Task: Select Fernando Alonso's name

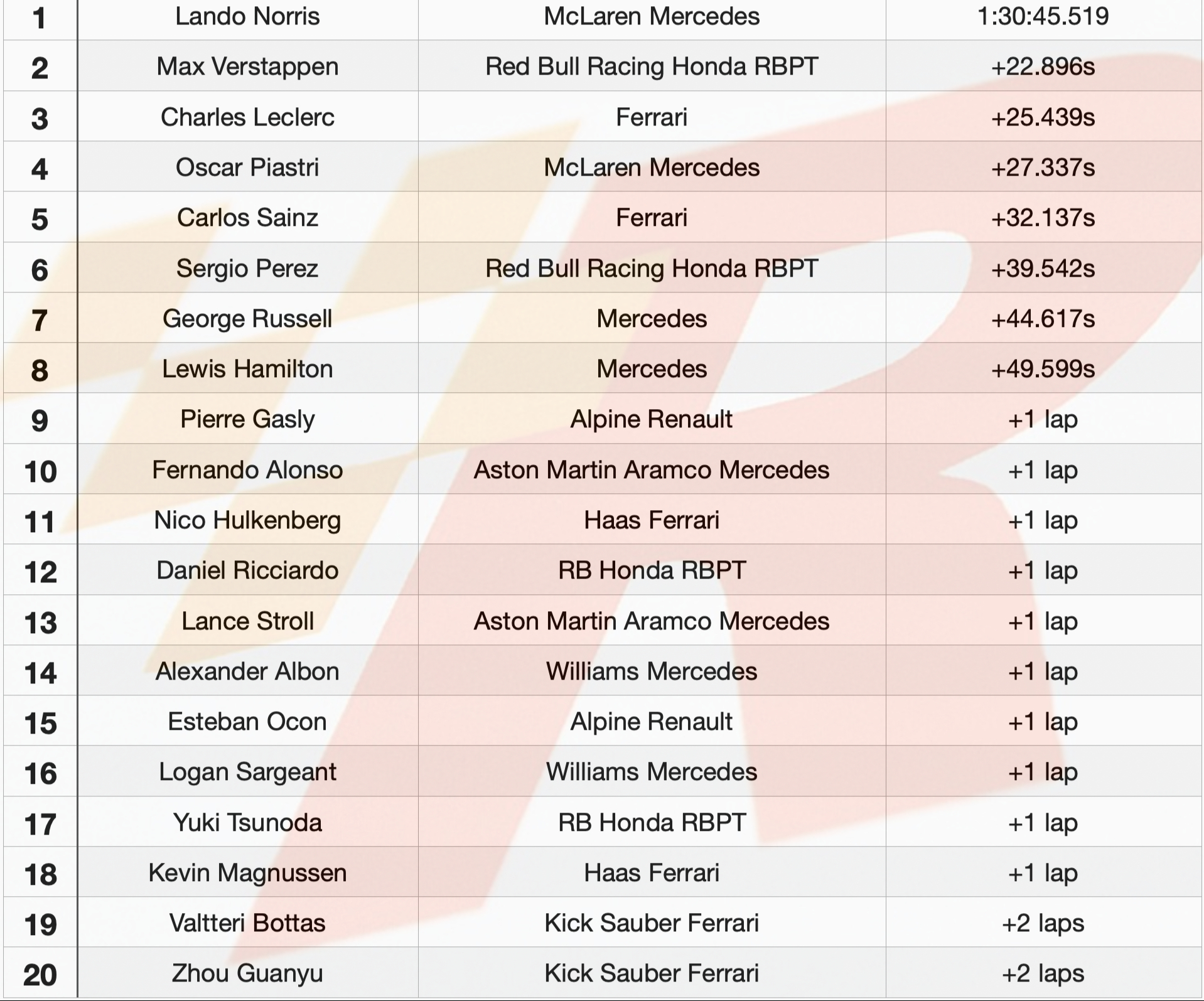Action: tap(247, 470)
